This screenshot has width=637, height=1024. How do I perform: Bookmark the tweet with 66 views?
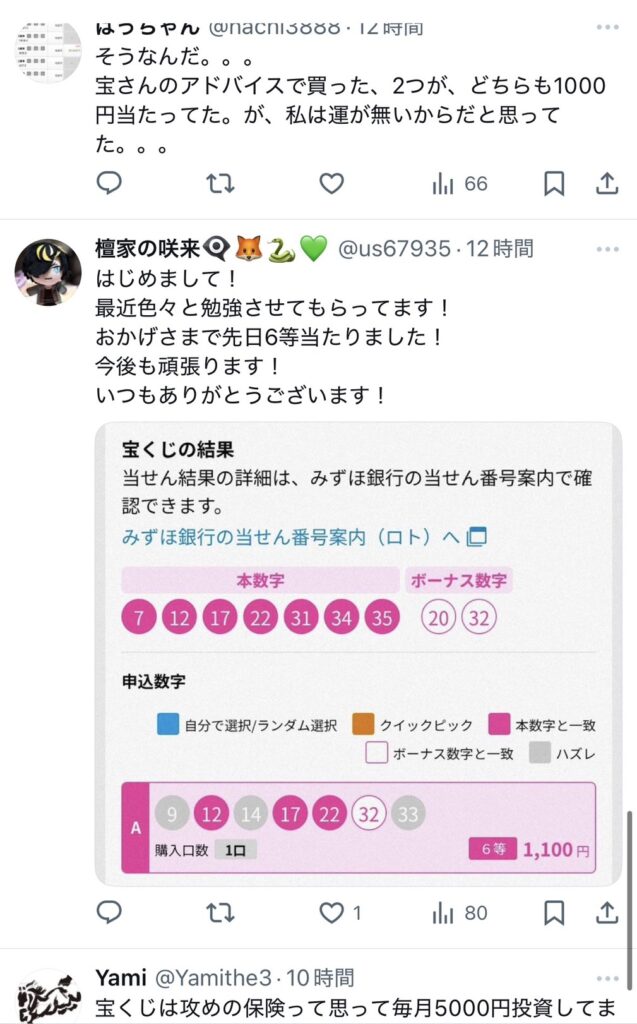[554, 184]
